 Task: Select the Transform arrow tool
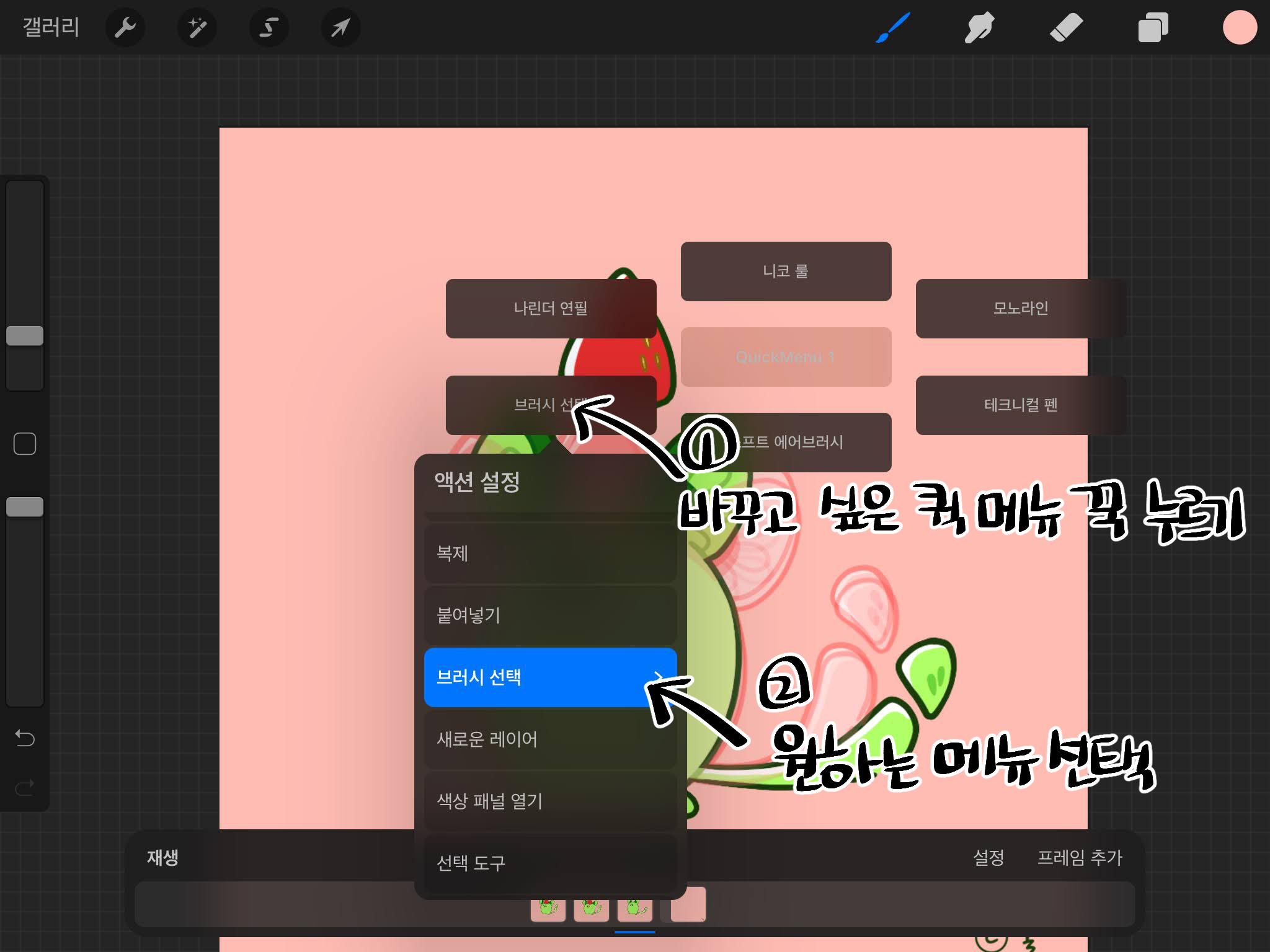(x=340, y=27)
